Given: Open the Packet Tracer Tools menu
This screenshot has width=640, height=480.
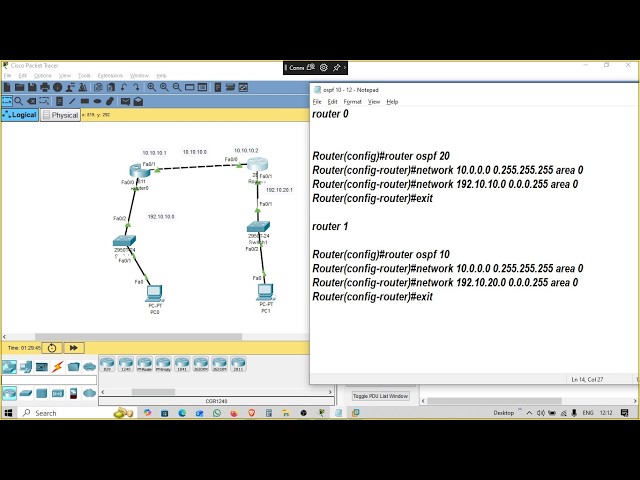Looking at the screenshot, I should pos(84,76).
